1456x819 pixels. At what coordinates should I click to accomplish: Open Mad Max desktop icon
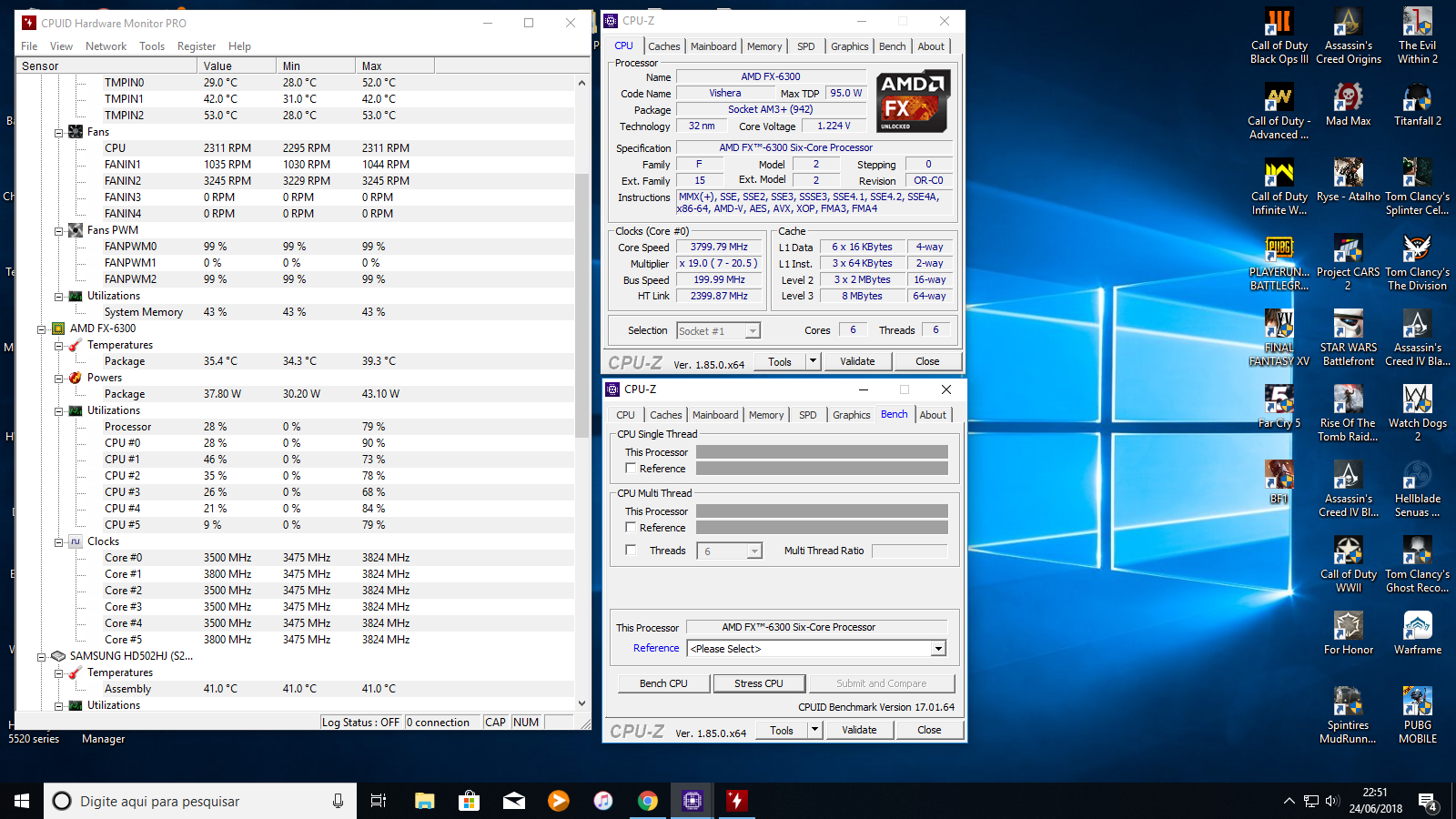1348,105
